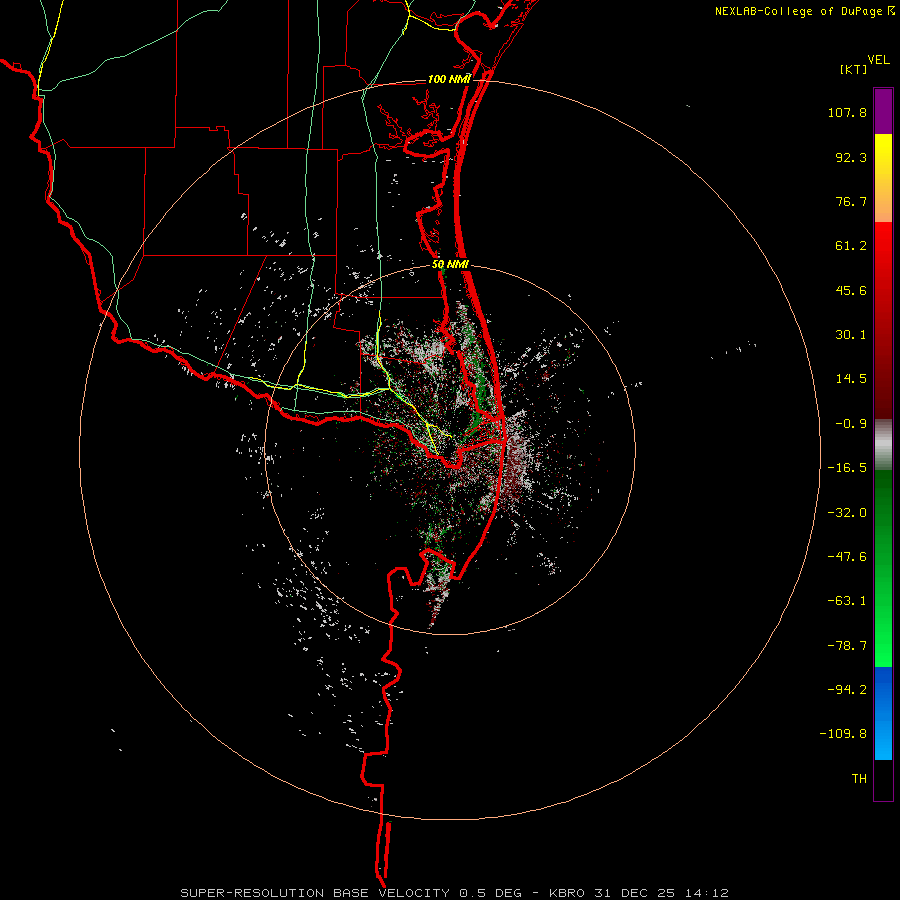Click the TH threshold label
This screenshot has height=900, width=900.
click(859, 778)
